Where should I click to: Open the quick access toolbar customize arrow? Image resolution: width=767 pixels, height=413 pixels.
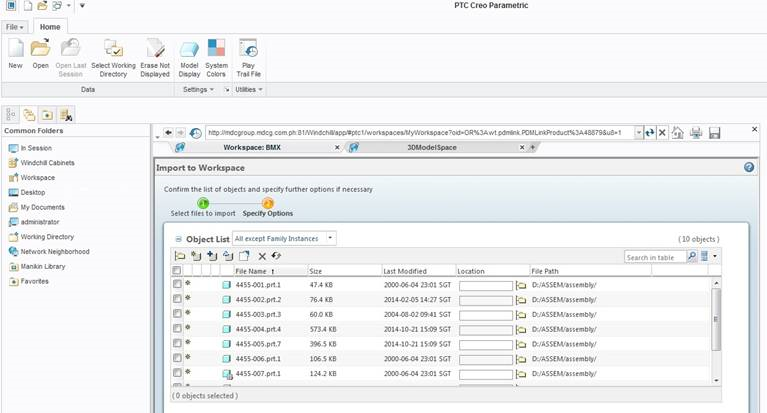pyautogui.click(x=82, y=6)
